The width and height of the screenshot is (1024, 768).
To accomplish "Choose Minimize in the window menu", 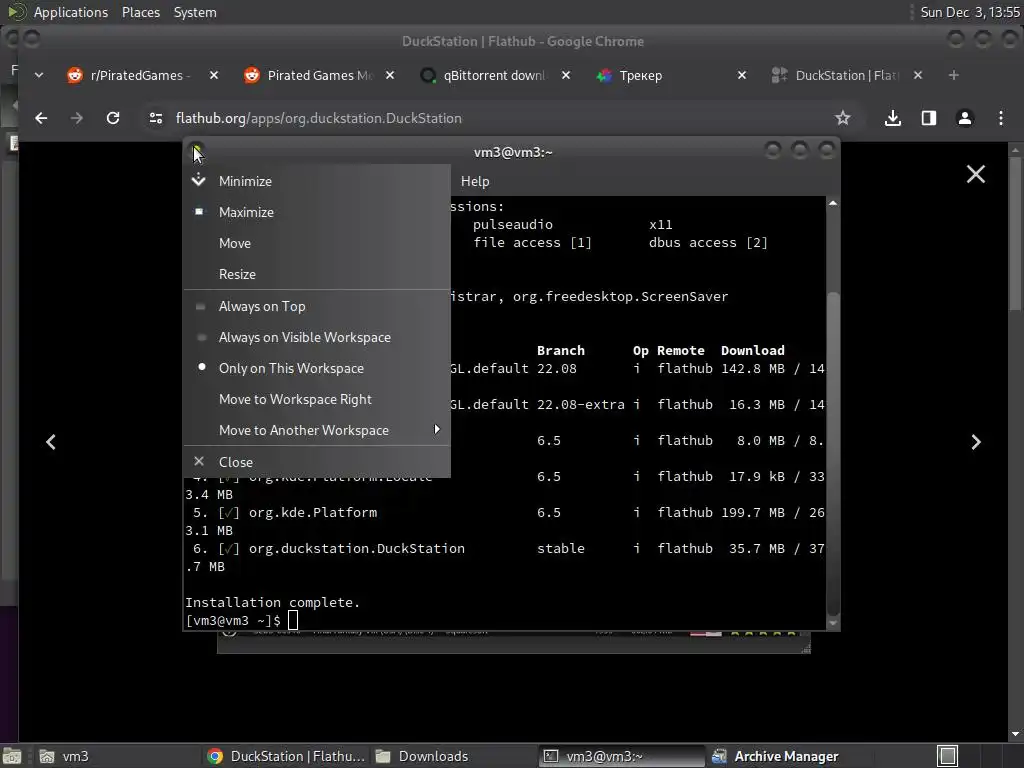I will click(x=317, y=181).
